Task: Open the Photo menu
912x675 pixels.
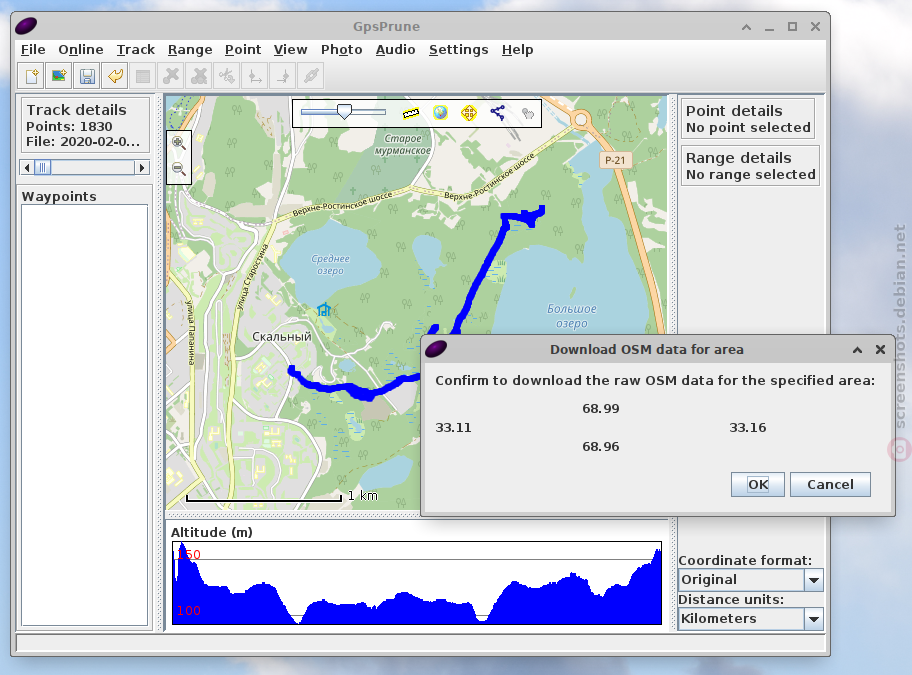Action: 341,49
